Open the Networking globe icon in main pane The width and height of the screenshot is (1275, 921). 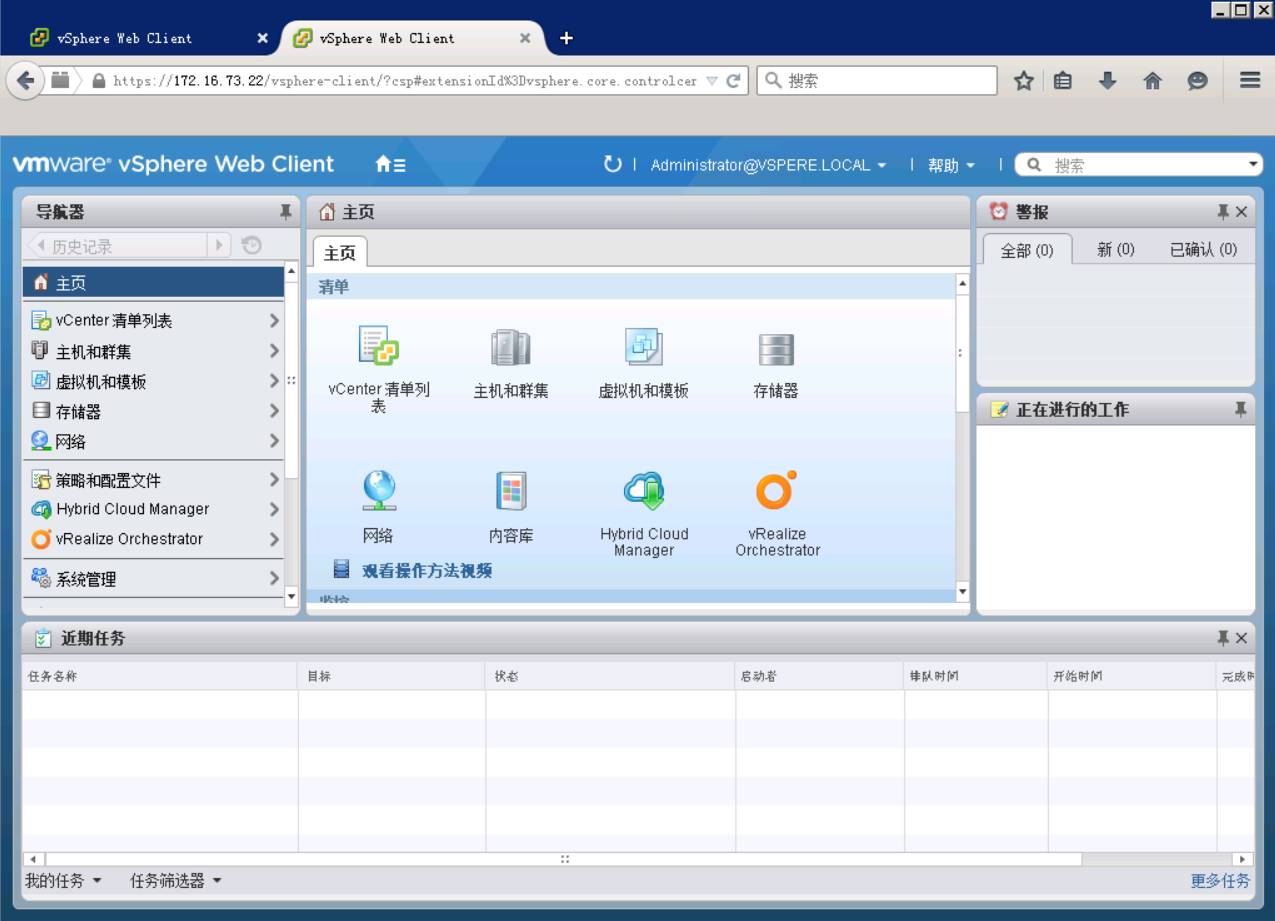pos(379,492)
